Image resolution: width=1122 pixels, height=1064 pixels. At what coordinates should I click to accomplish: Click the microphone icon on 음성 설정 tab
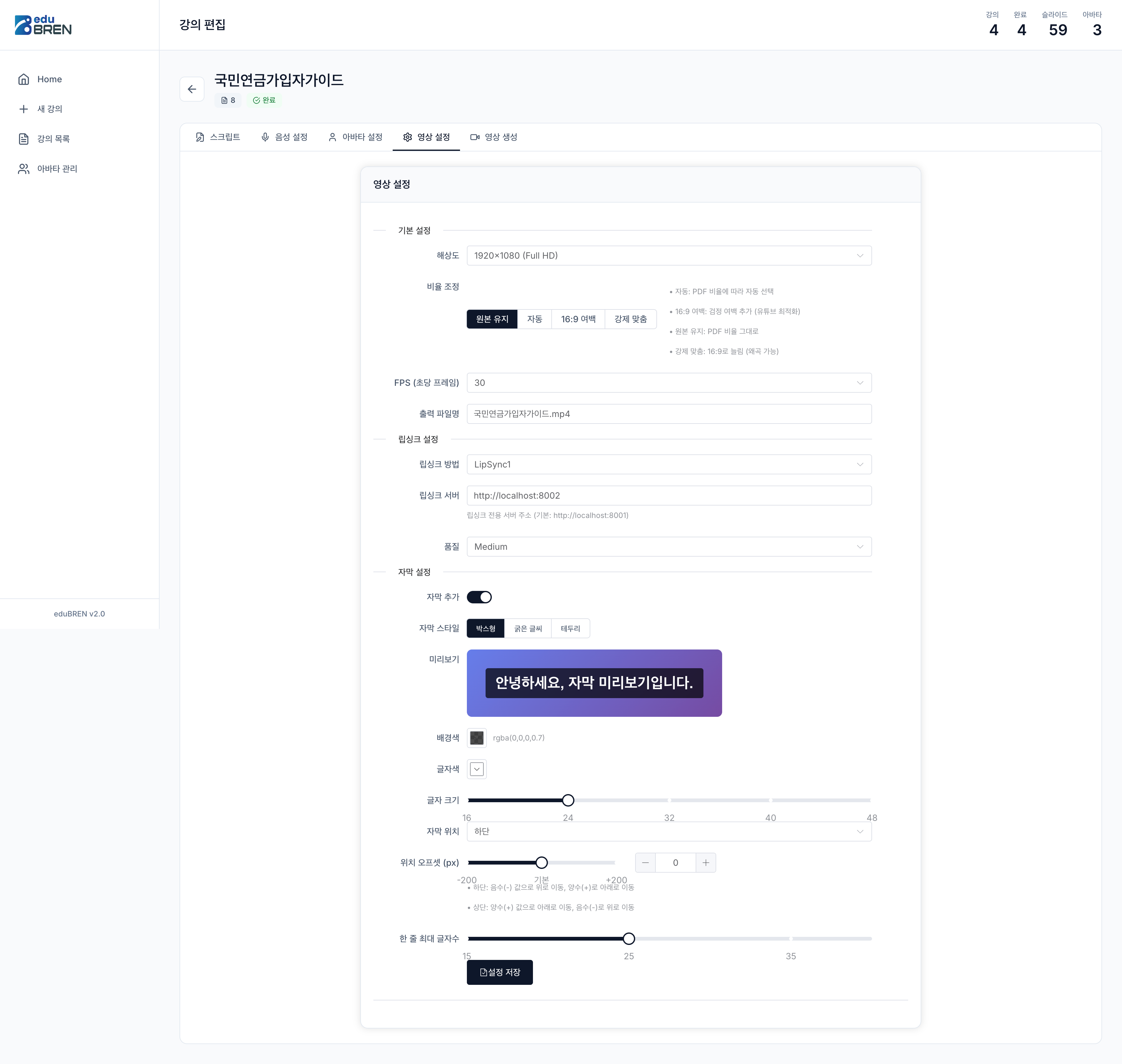pyautogui.click(x=265, y=137)
